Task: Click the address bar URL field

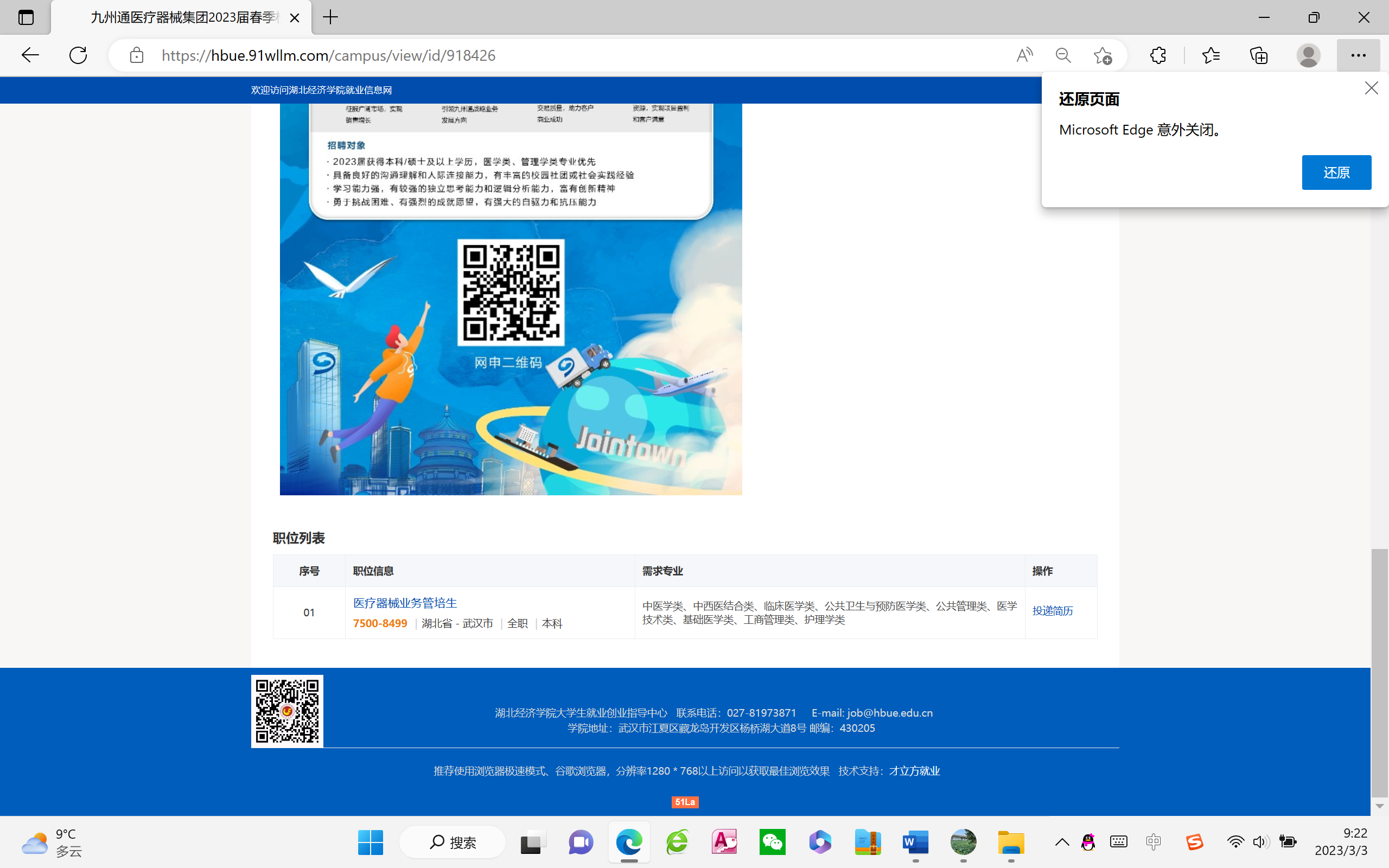Action: [x=574, y=55]
